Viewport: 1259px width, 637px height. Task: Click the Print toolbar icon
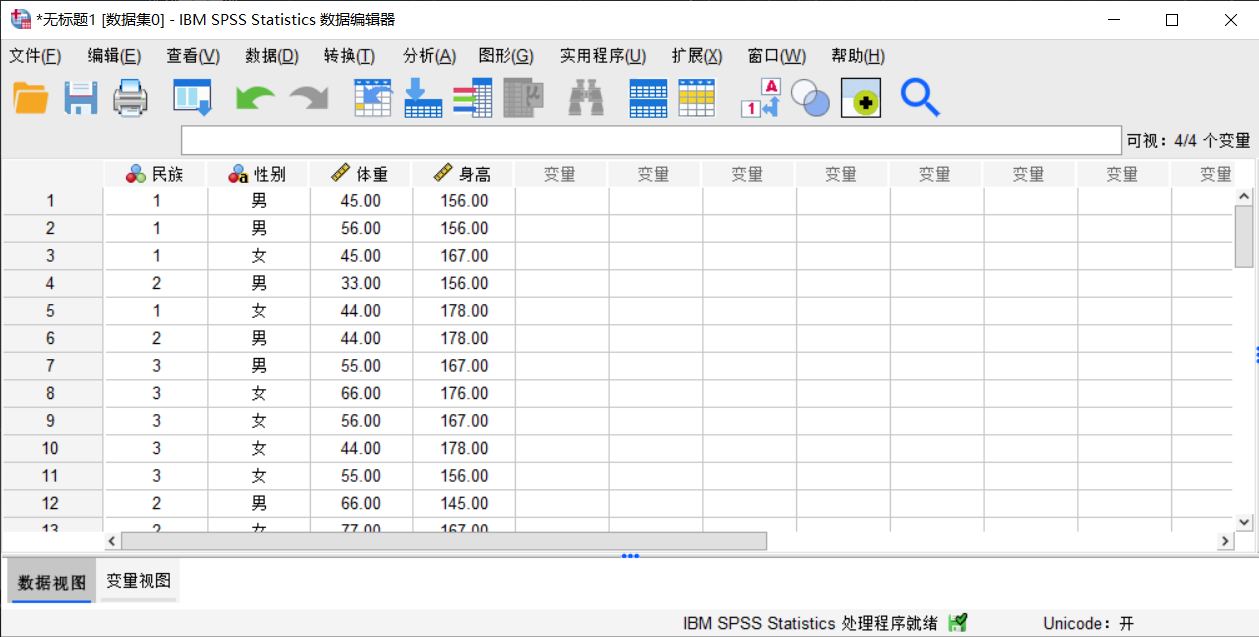pyautogui.click(x=130, y=97)
